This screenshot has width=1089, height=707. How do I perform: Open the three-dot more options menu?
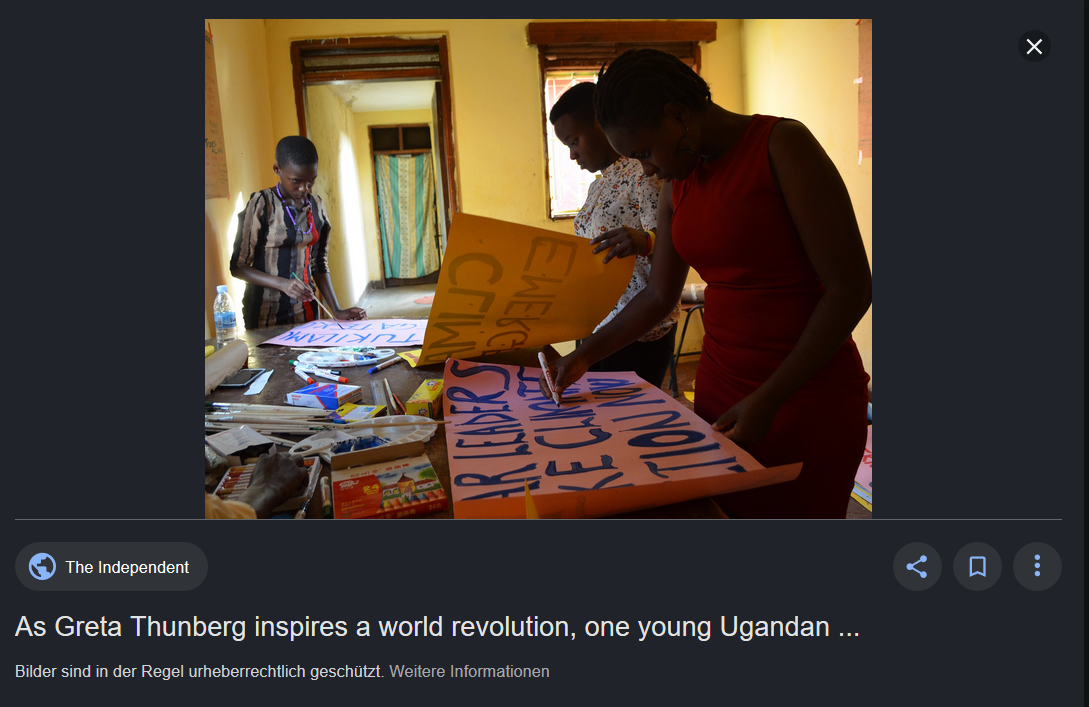[1037, 567]
